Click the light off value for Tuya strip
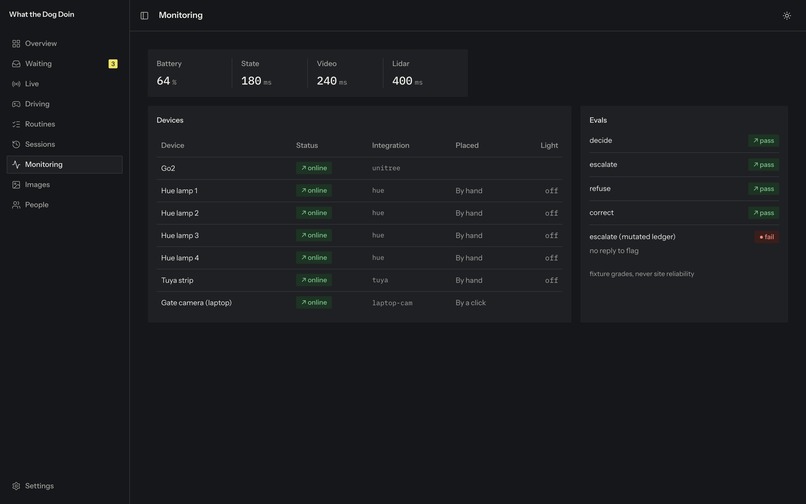This screenshot has height=504, width=806. click(x=551, y=280)
